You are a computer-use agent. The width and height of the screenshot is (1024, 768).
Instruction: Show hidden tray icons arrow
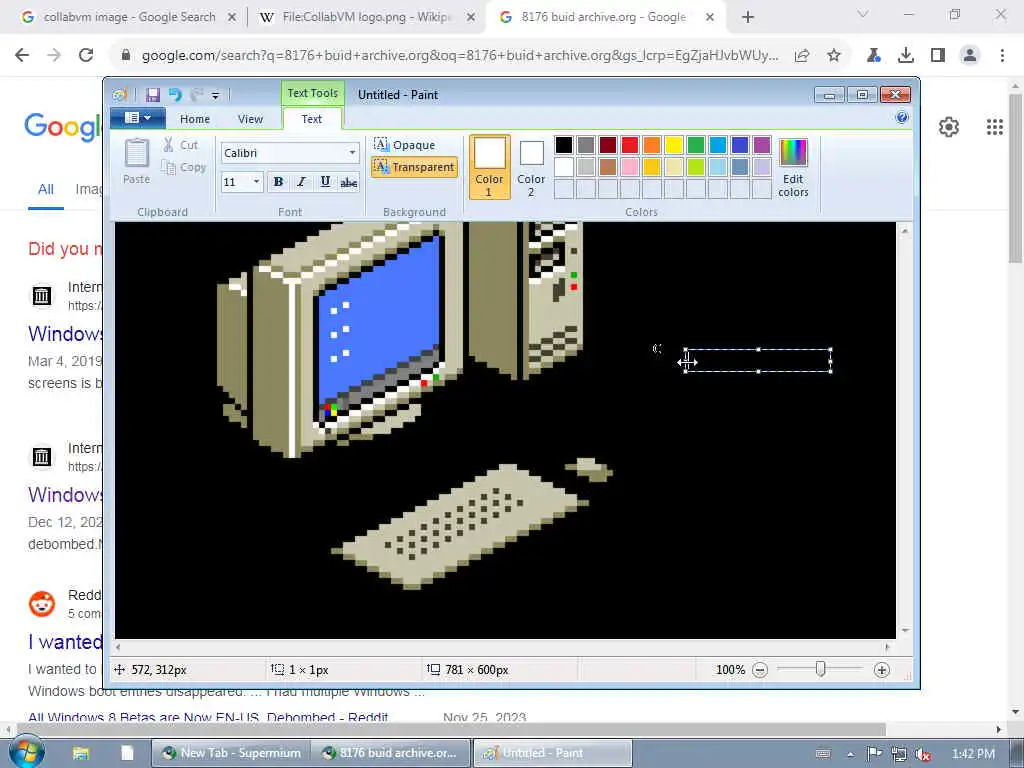(x=850, y=754)
